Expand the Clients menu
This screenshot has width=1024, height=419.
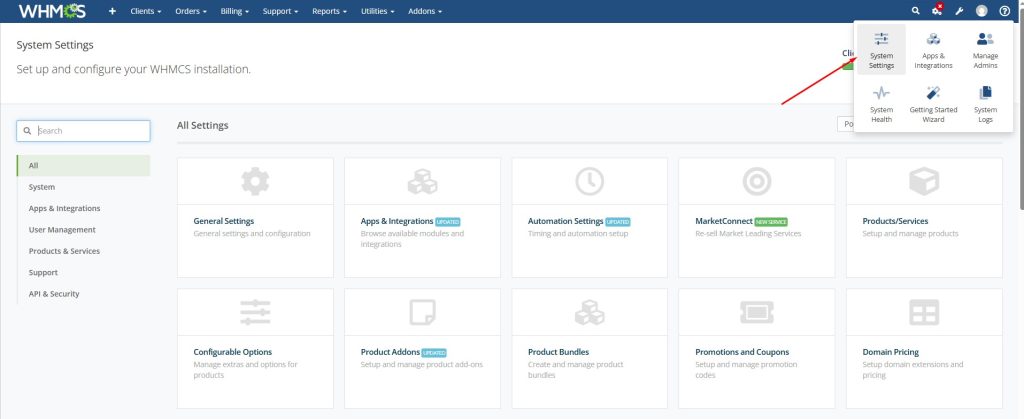pos(146,11)
